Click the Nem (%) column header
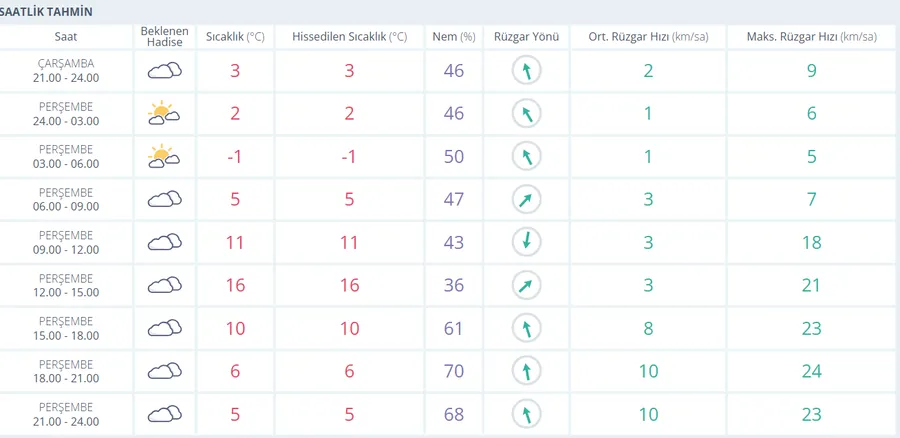 453,37
